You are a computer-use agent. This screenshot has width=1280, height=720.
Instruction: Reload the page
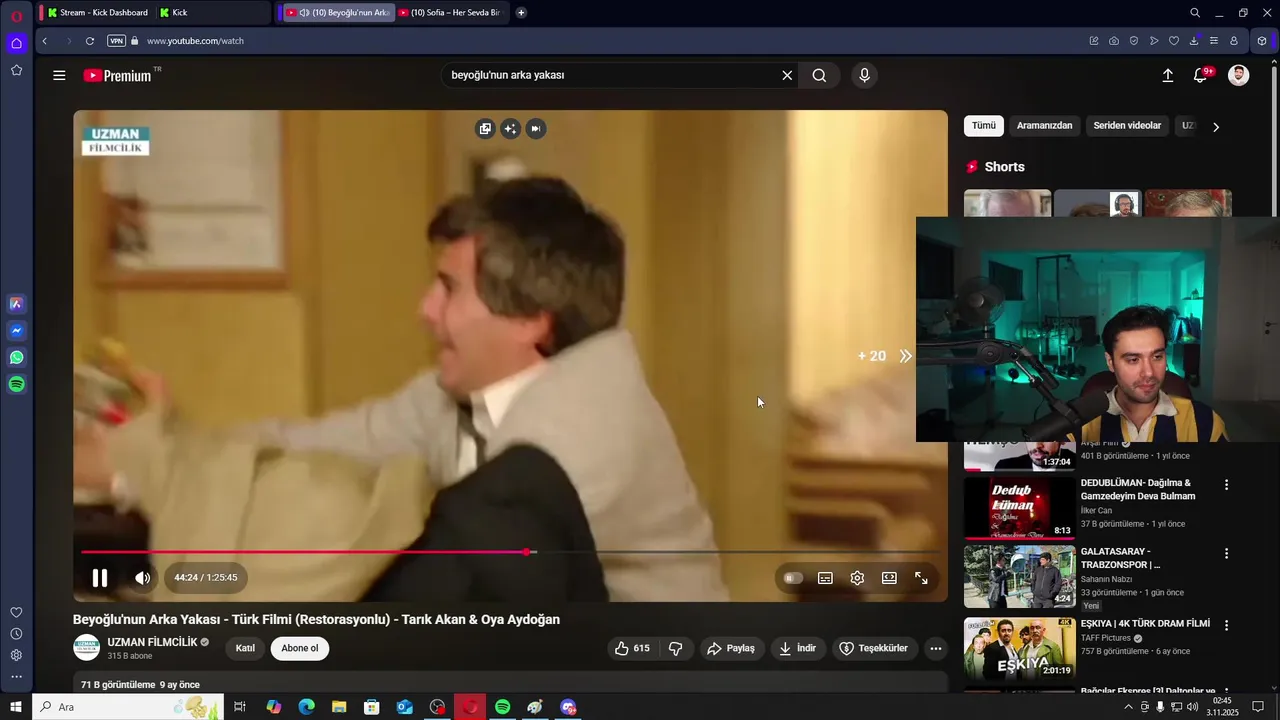click(90, 41)
